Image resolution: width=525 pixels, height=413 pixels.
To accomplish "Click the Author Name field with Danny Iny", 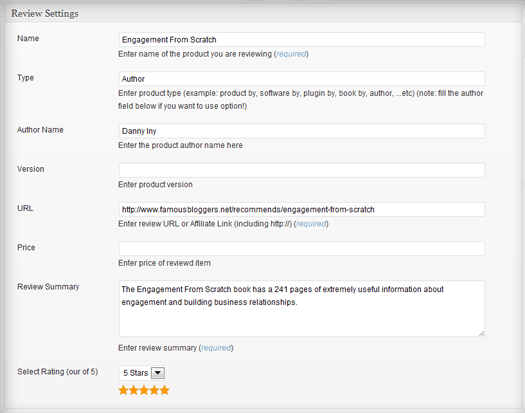I will pos(302,131).
